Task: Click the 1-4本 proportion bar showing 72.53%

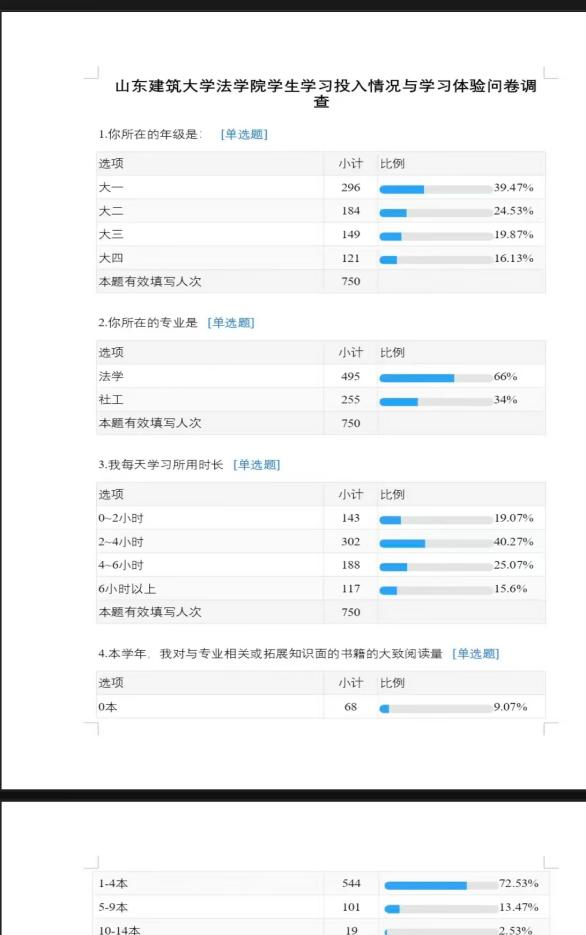Action: click(441, 886)
